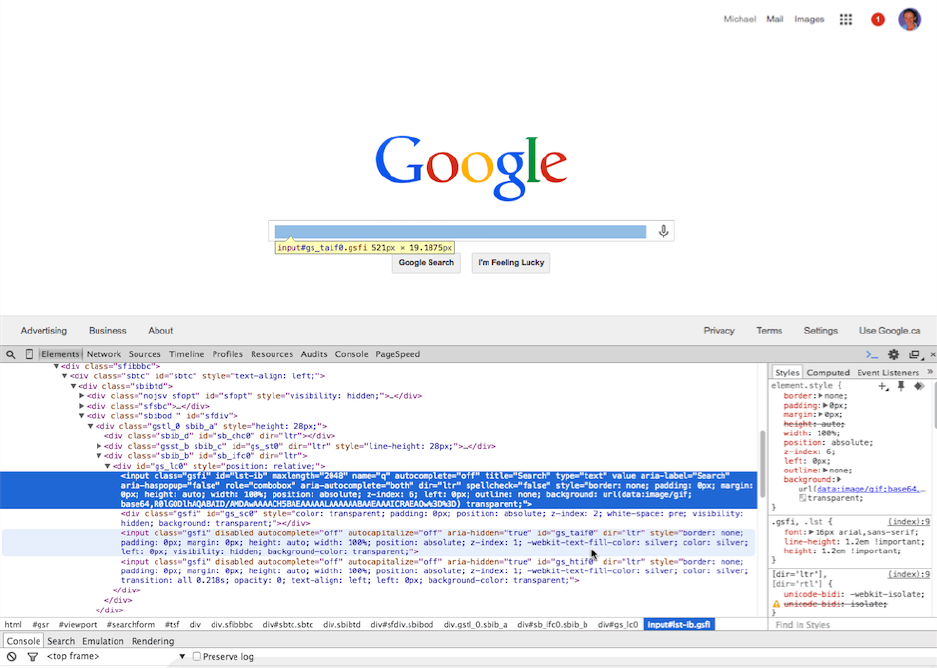Toggle device mode phone icon
The height and width of the screenshot is (668, 937).
(x=29, y=354)
